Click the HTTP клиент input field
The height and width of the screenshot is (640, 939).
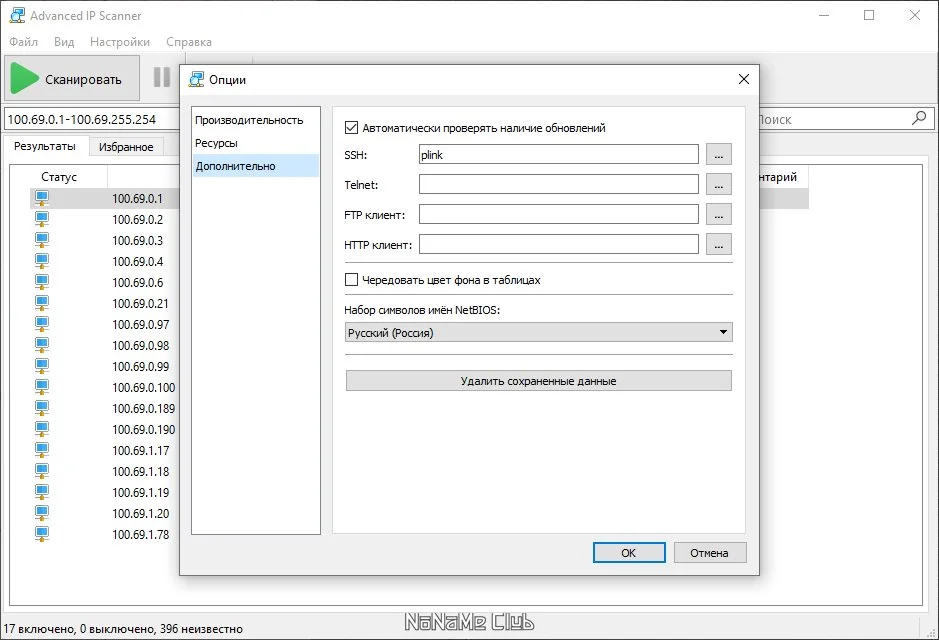559,244
